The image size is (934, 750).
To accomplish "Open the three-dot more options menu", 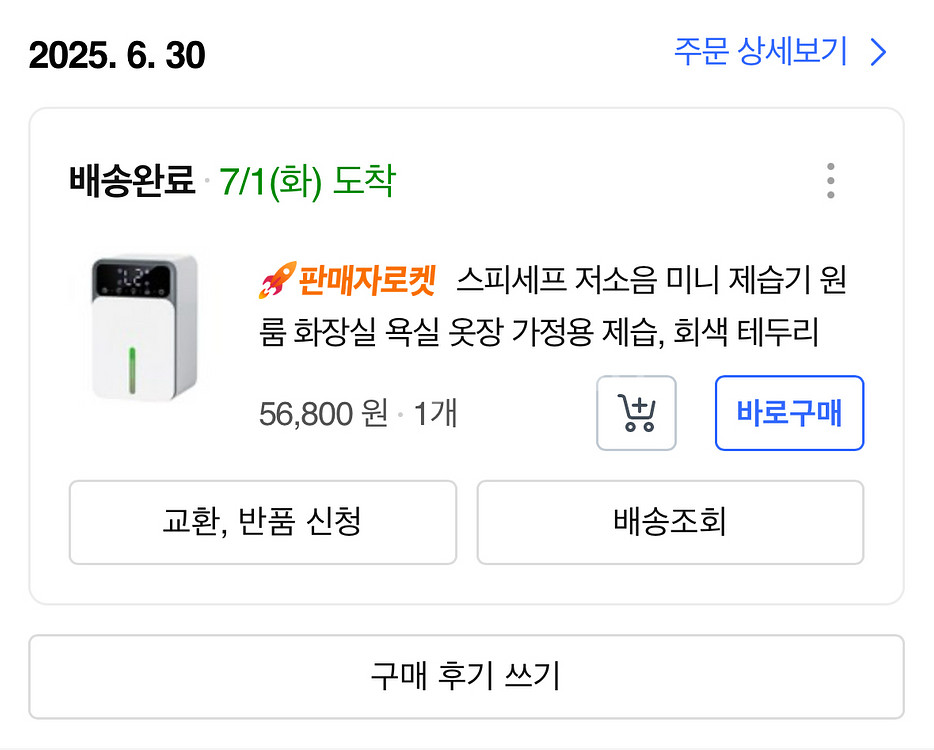I will coord(830,181).
